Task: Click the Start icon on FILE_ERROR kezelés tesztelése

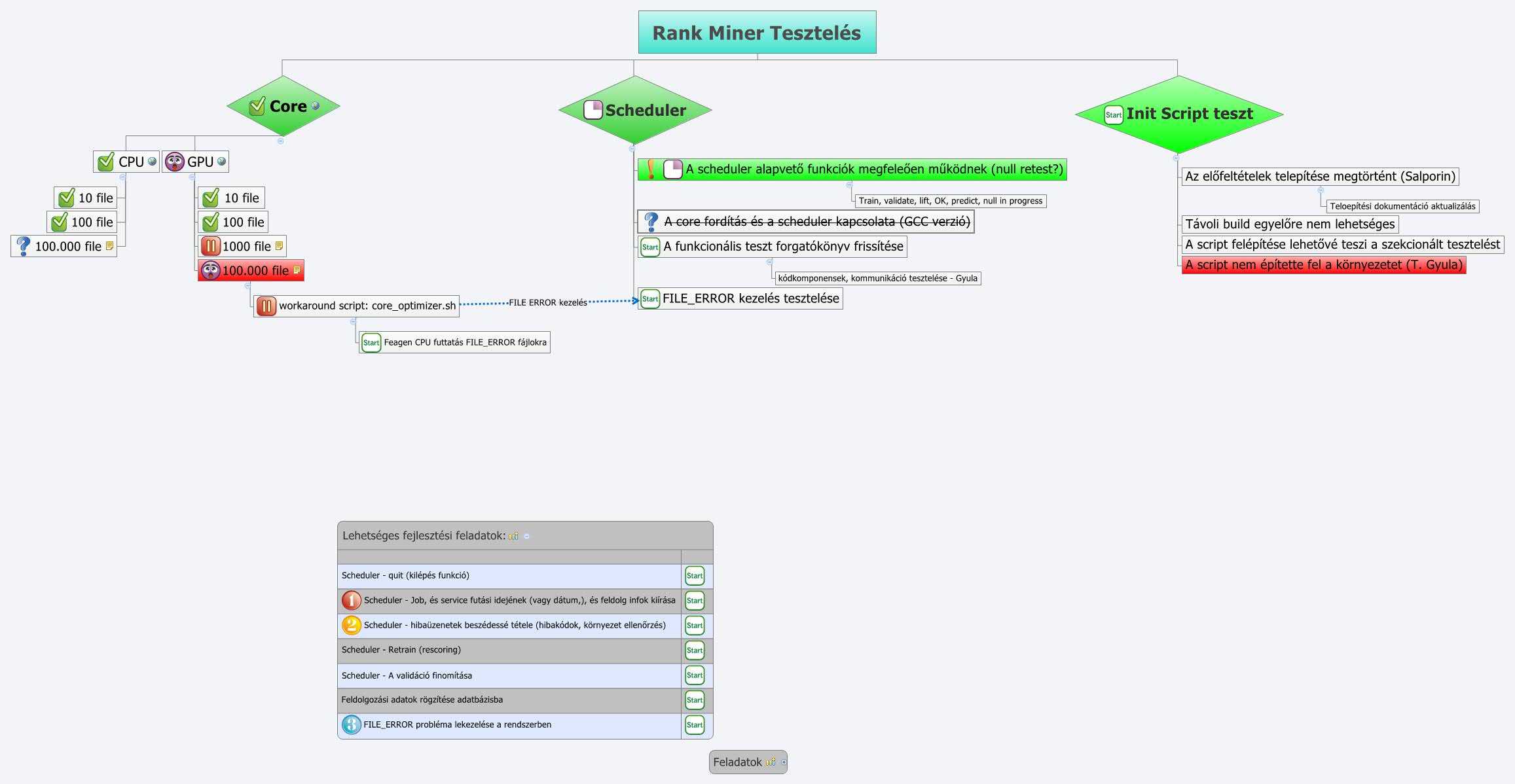Action: (650, 298)
